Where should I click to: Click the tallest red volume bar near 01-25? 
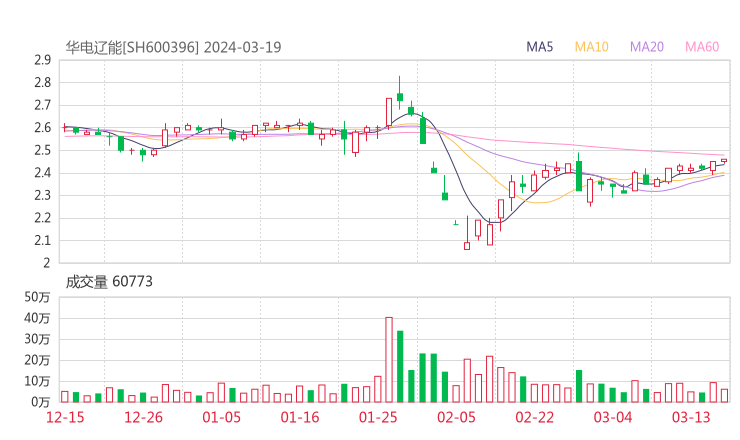click(x=389, y=360)
